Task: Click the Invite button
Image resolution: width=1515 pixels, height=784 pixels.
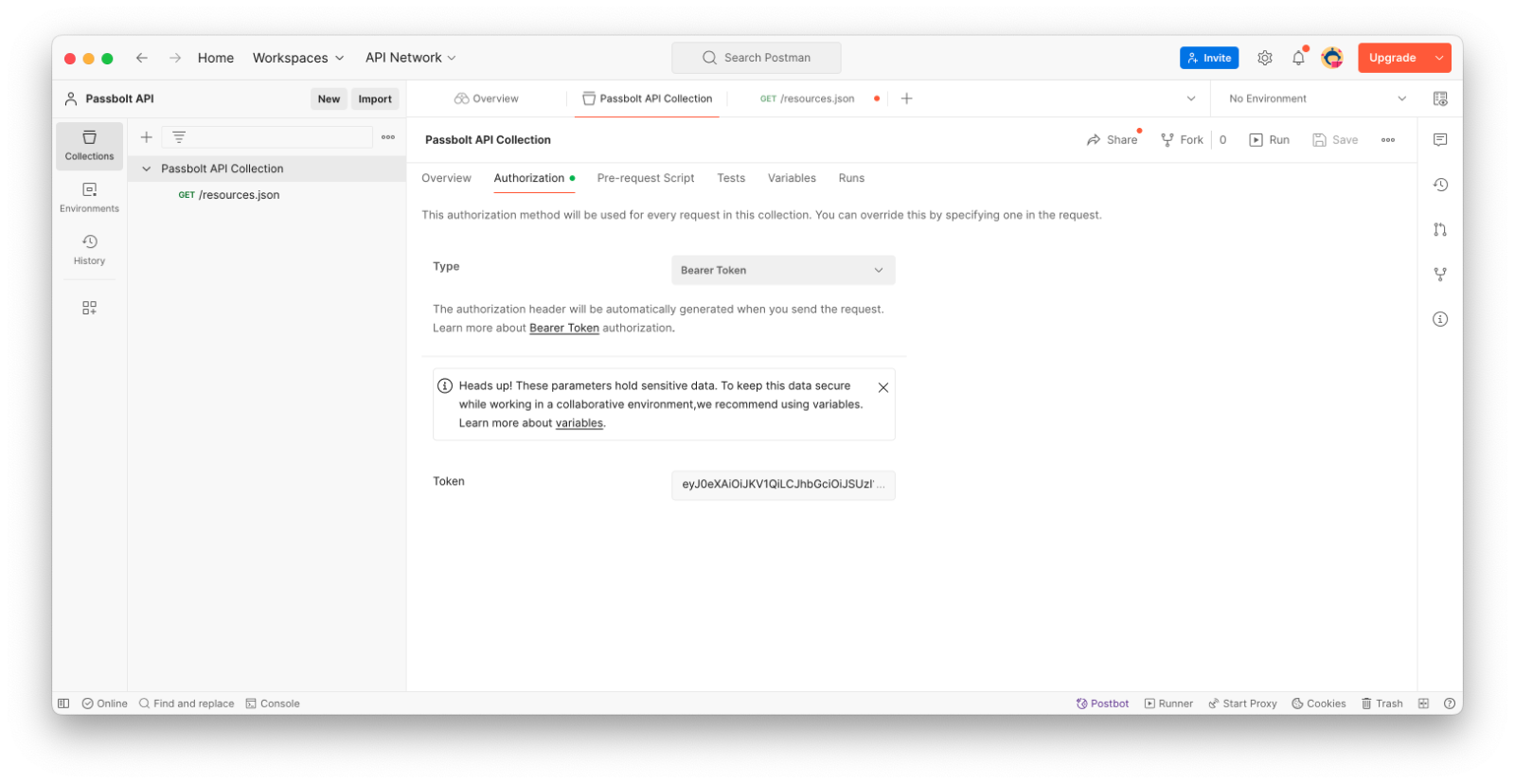Action: [x=1209, y=58]
